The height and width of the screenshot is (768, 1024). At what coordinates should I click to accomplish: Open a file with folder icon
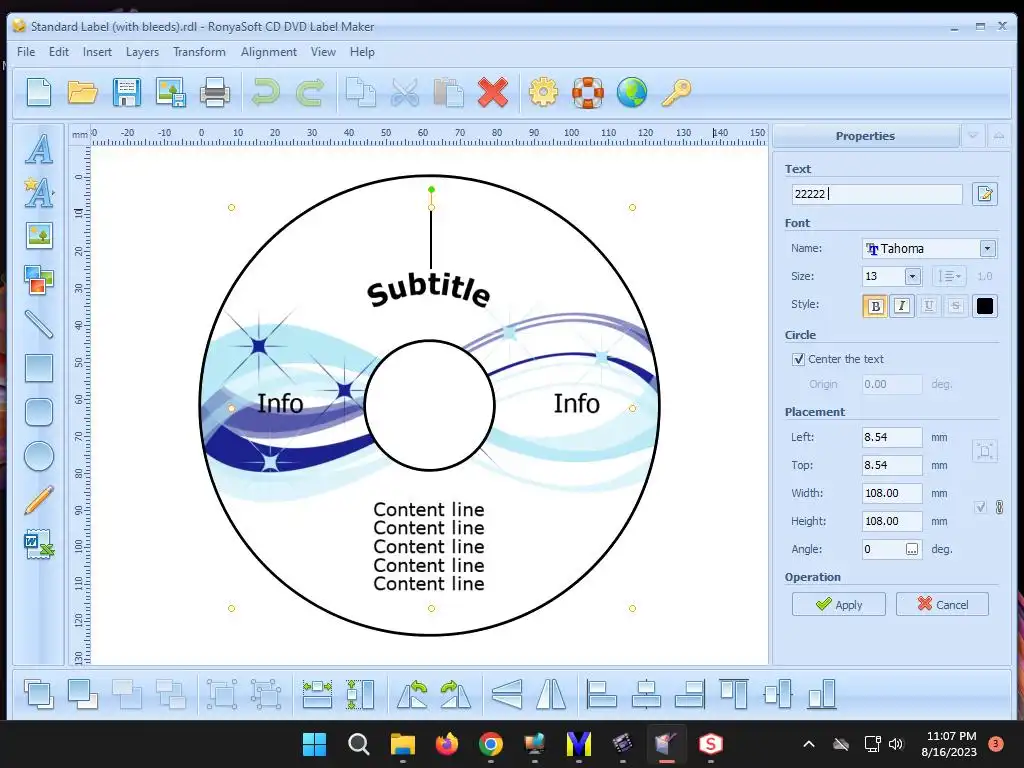[x=82, y=91]
